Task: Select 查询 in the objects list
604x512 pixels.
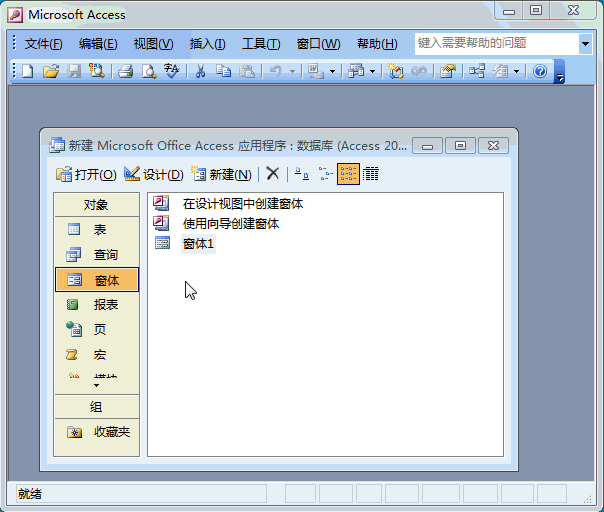Action: [x=96, y=255]
